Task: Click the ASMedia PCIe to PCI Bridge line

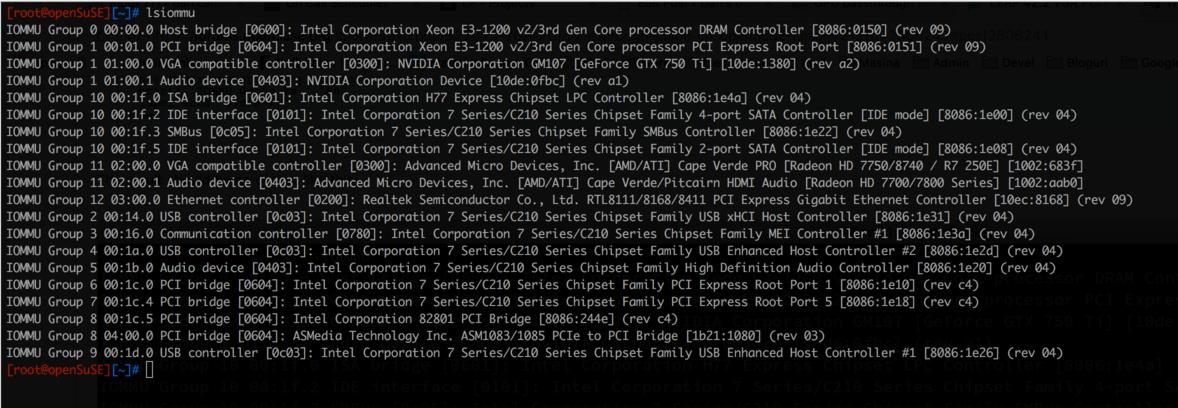Action: click(x=417, y=335)
